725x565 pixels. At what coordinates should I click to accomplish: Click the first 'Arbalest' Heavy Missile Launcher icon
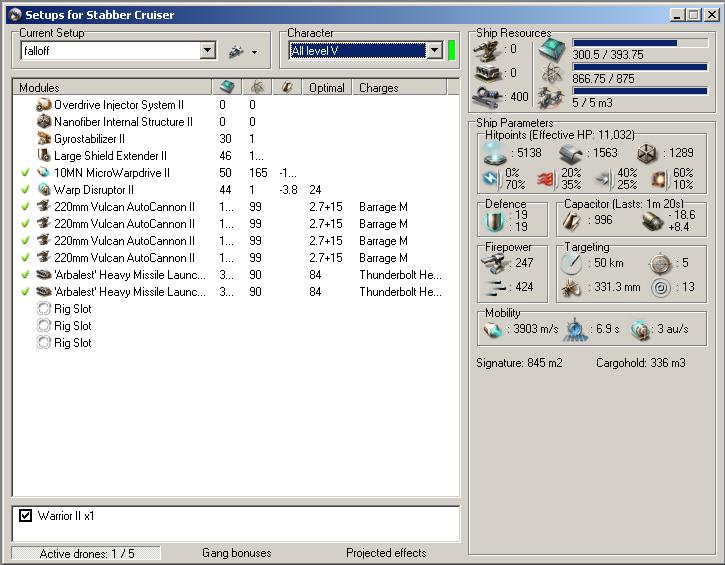43,275
